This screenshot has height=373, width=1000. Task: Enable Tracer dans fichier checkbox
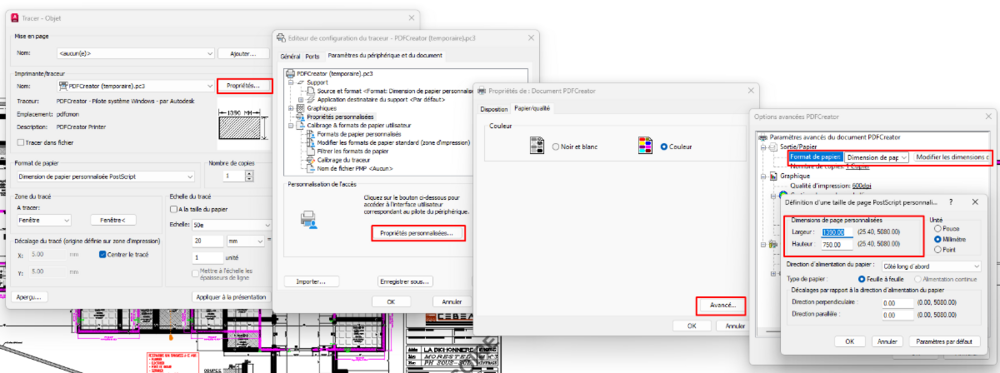21,143
